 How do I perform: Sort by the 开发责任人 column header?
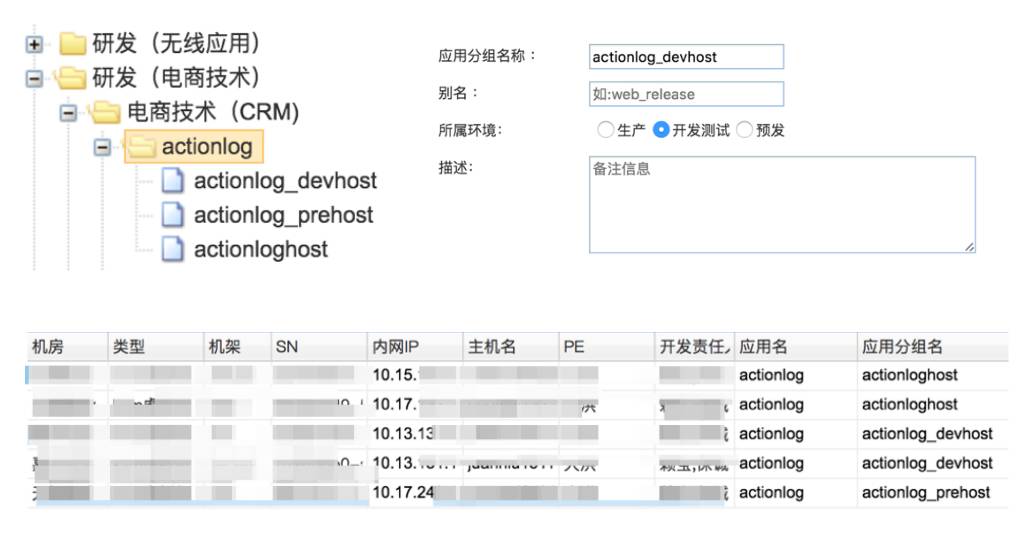[694, 347]
